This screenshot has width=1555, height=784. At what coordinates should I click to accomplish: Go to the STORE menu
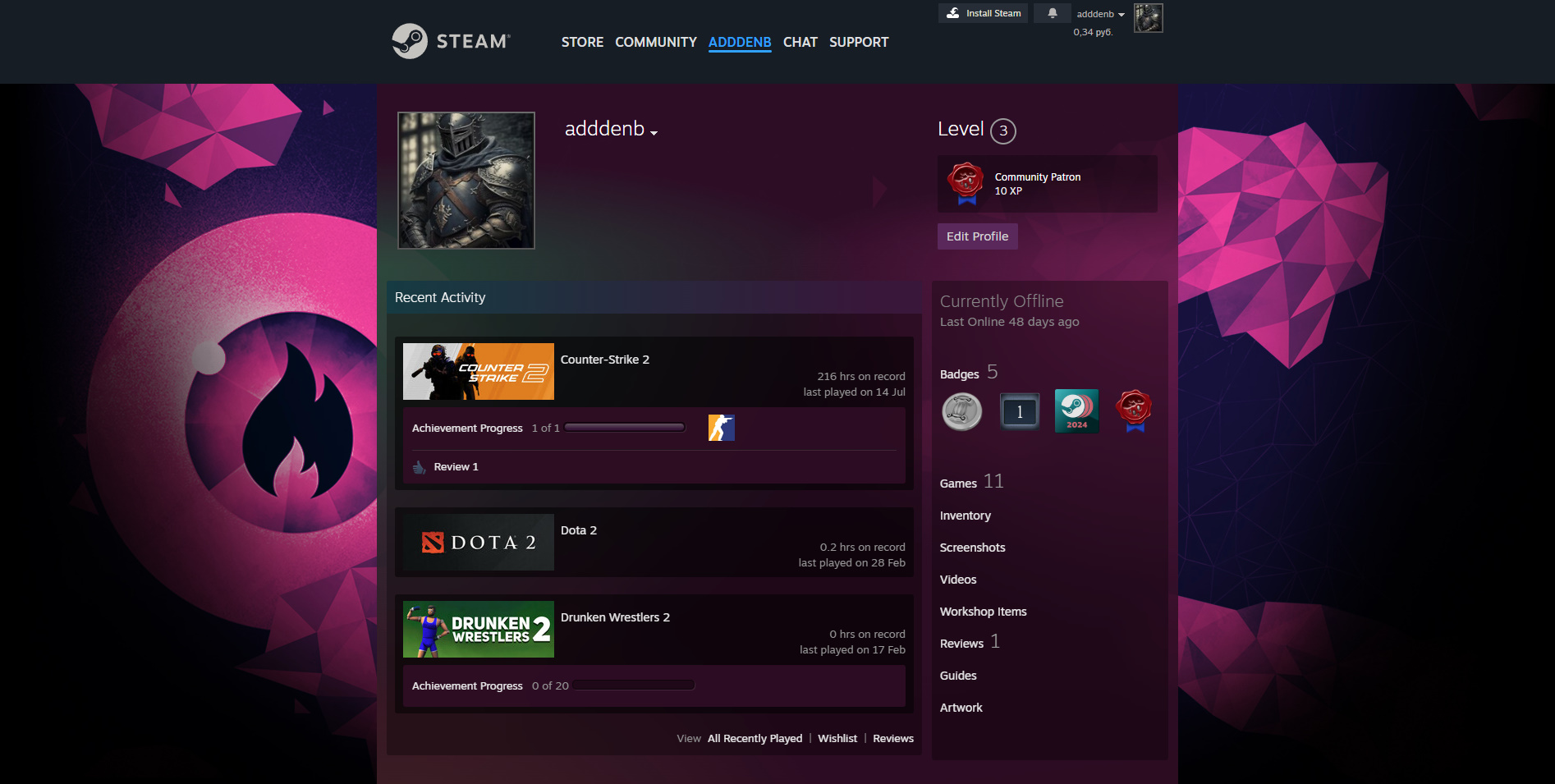click(x=582, y=42)
